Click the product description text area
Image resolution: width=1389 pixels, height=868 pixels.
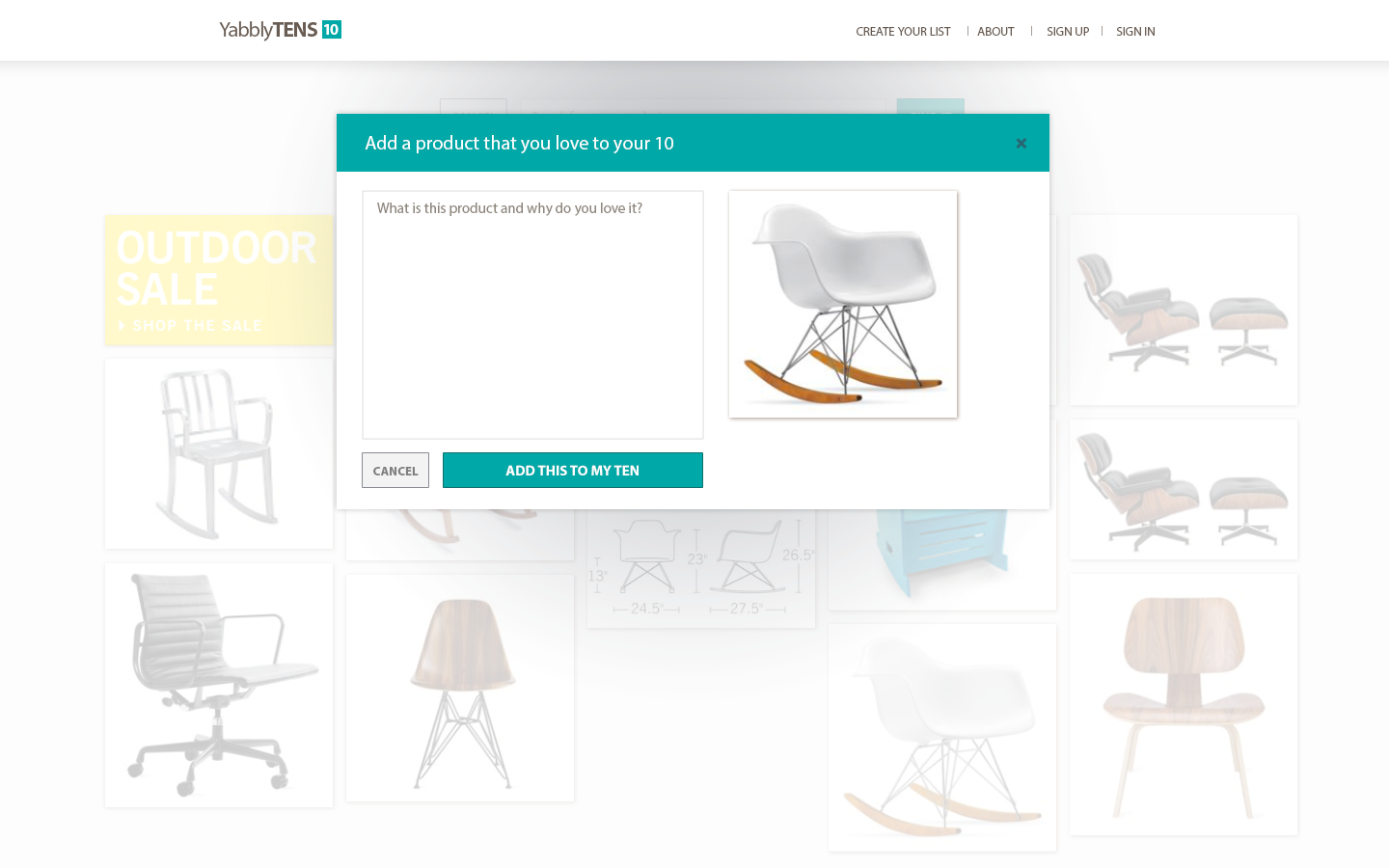(x=532, y=314)
